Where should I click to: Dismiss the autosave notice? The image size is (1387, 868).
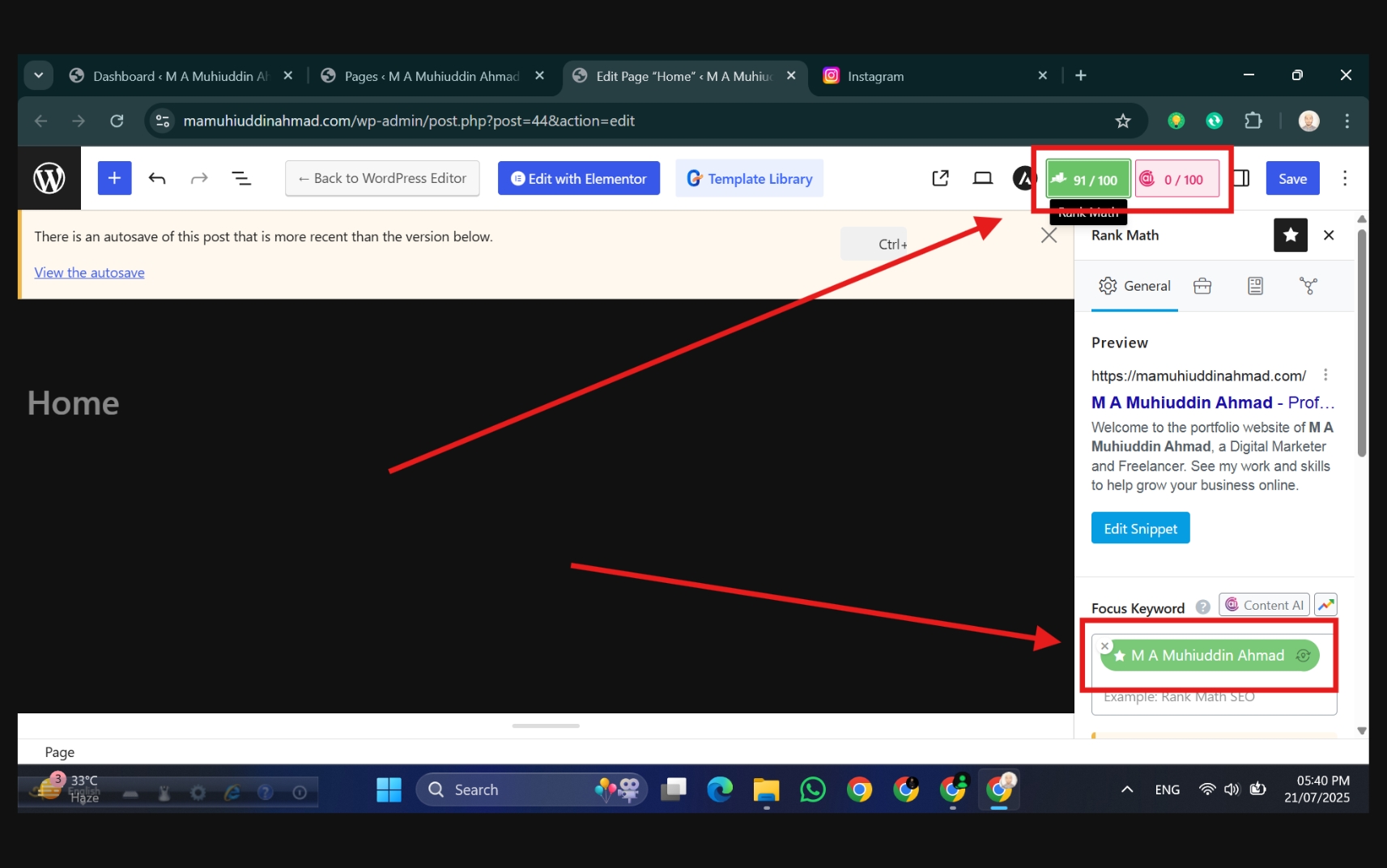point(1049,236)
